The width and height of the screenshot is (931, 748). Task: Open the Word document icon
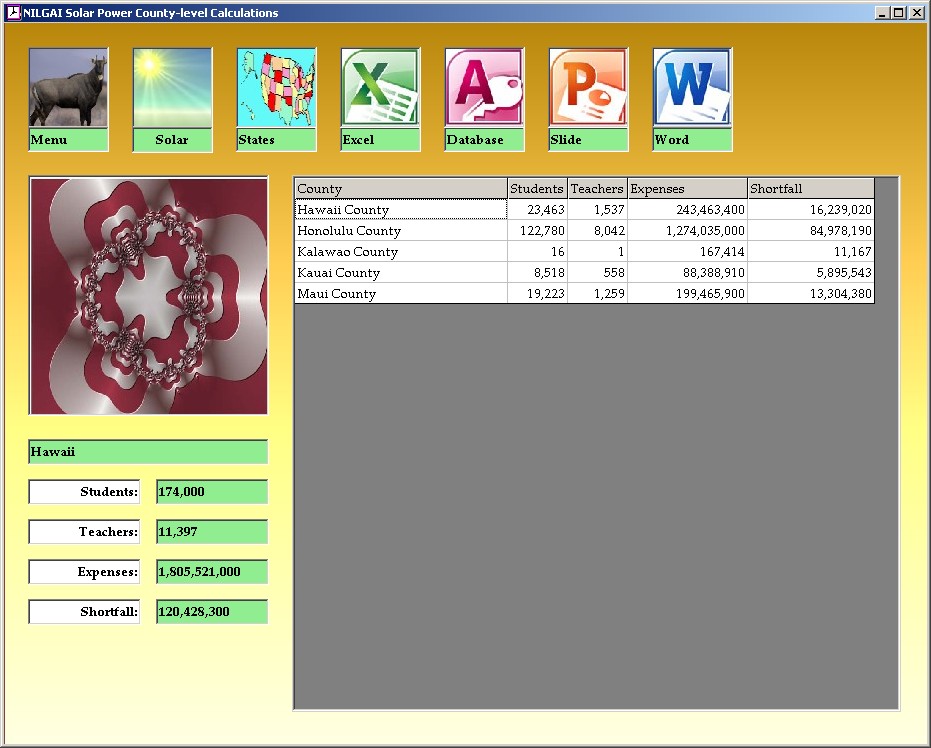(x=692, y=88)
